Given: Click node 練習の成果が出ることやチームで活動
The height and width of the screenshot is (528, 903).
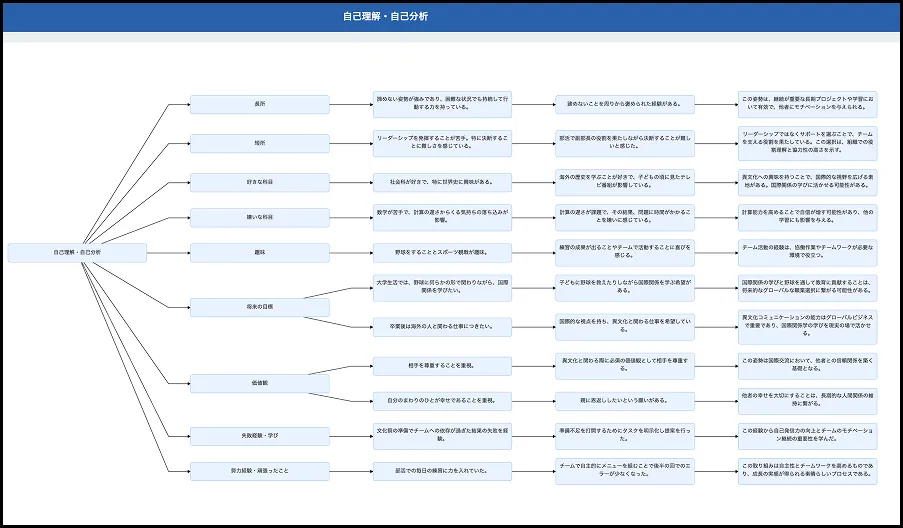Looking at the screenshot, I should (625, 253).
